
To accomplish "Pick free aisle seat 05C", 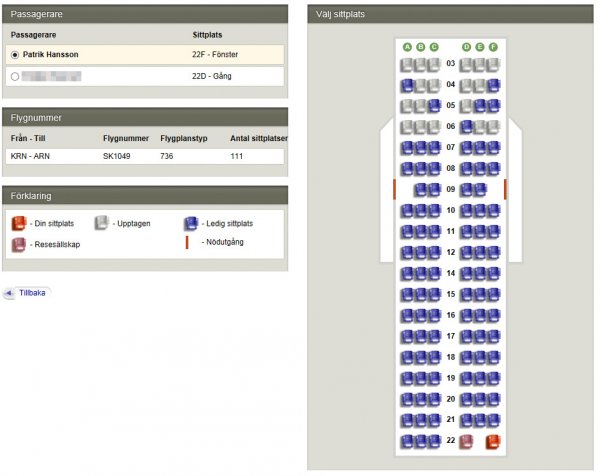I will click(433, 105).
